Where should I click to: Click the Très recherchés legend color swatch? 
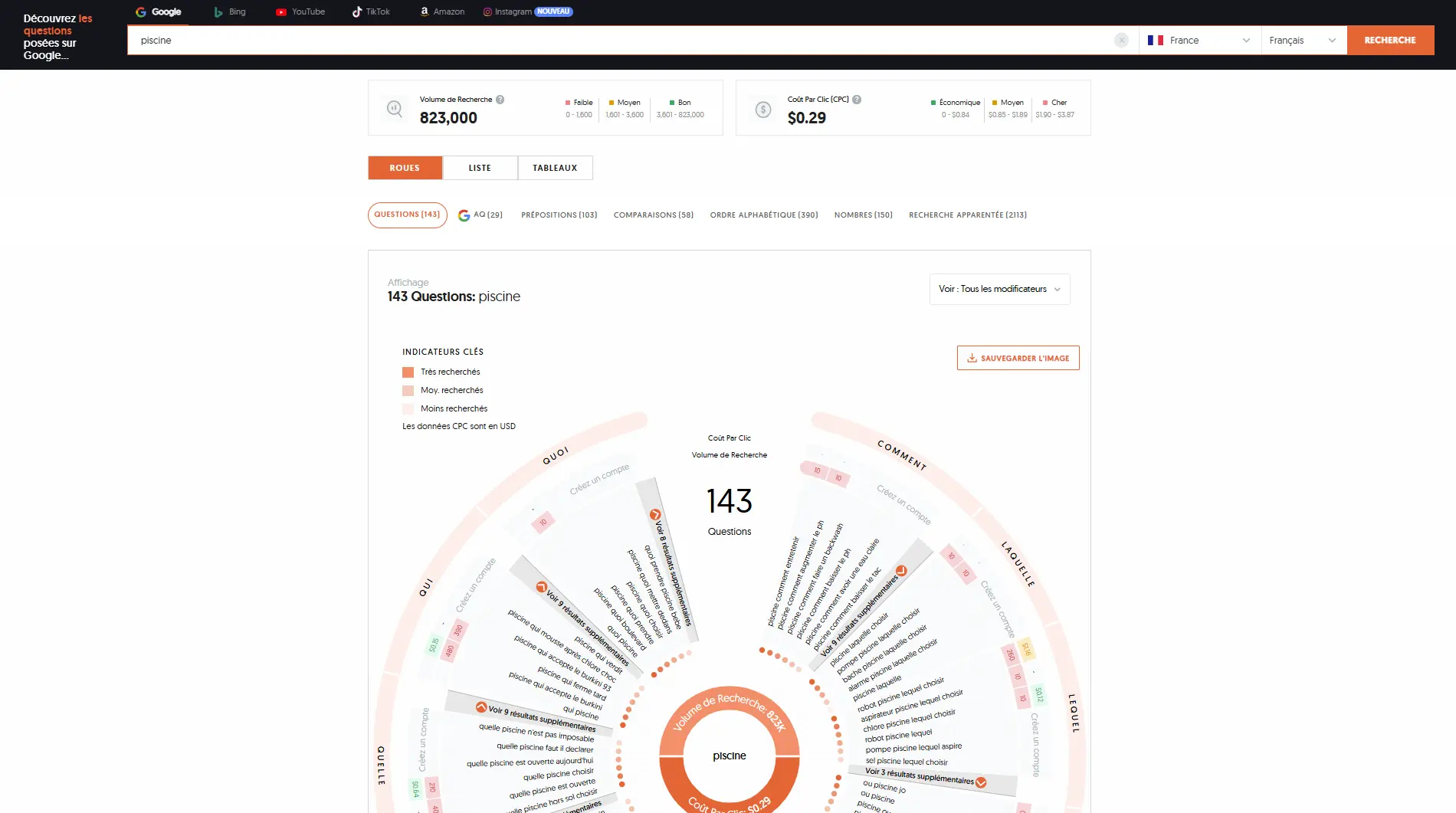click(x=408, y=372)
